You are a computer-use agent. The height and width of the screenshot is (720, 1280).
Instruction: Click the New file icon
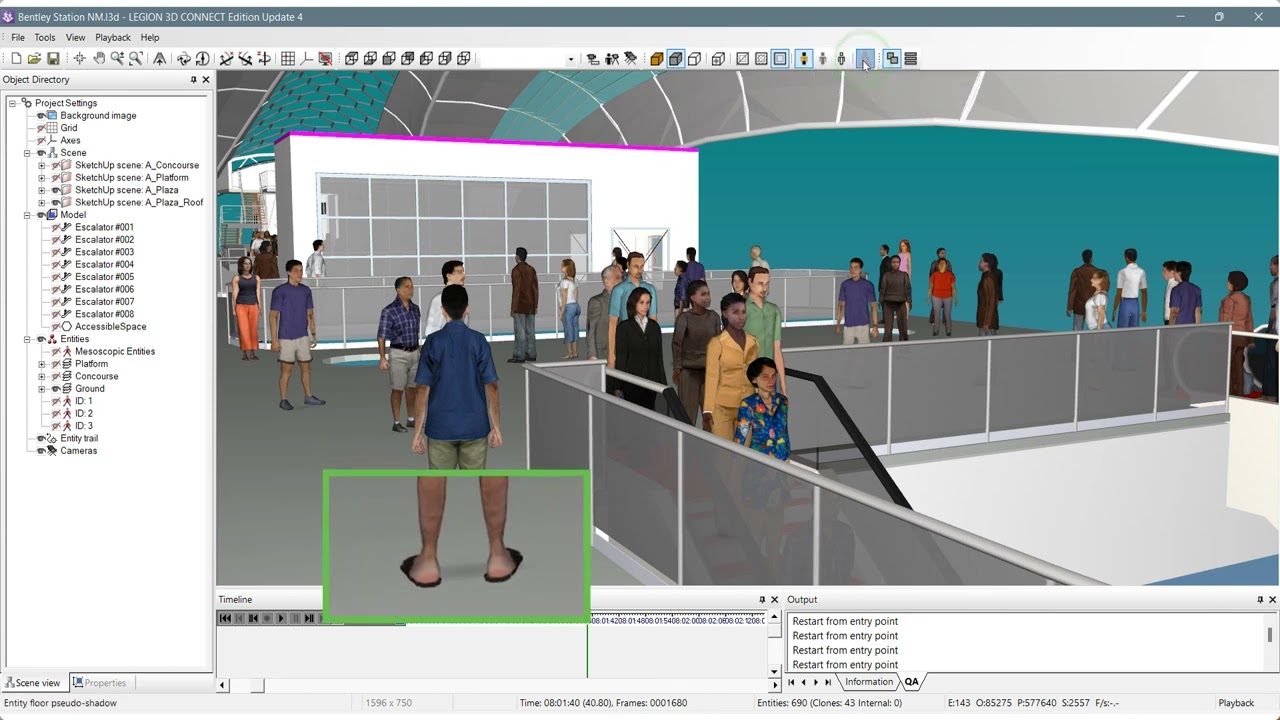16,59
